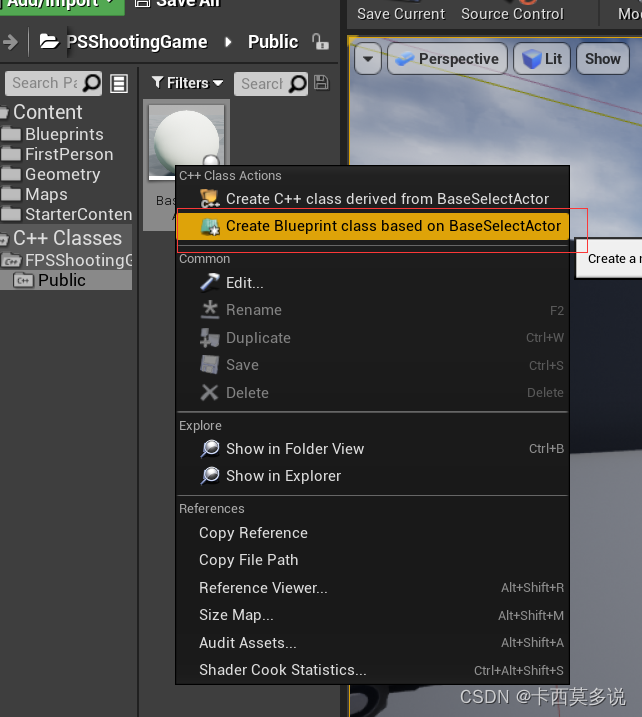Open Shader Cook Statistics...

pos(373,670)
